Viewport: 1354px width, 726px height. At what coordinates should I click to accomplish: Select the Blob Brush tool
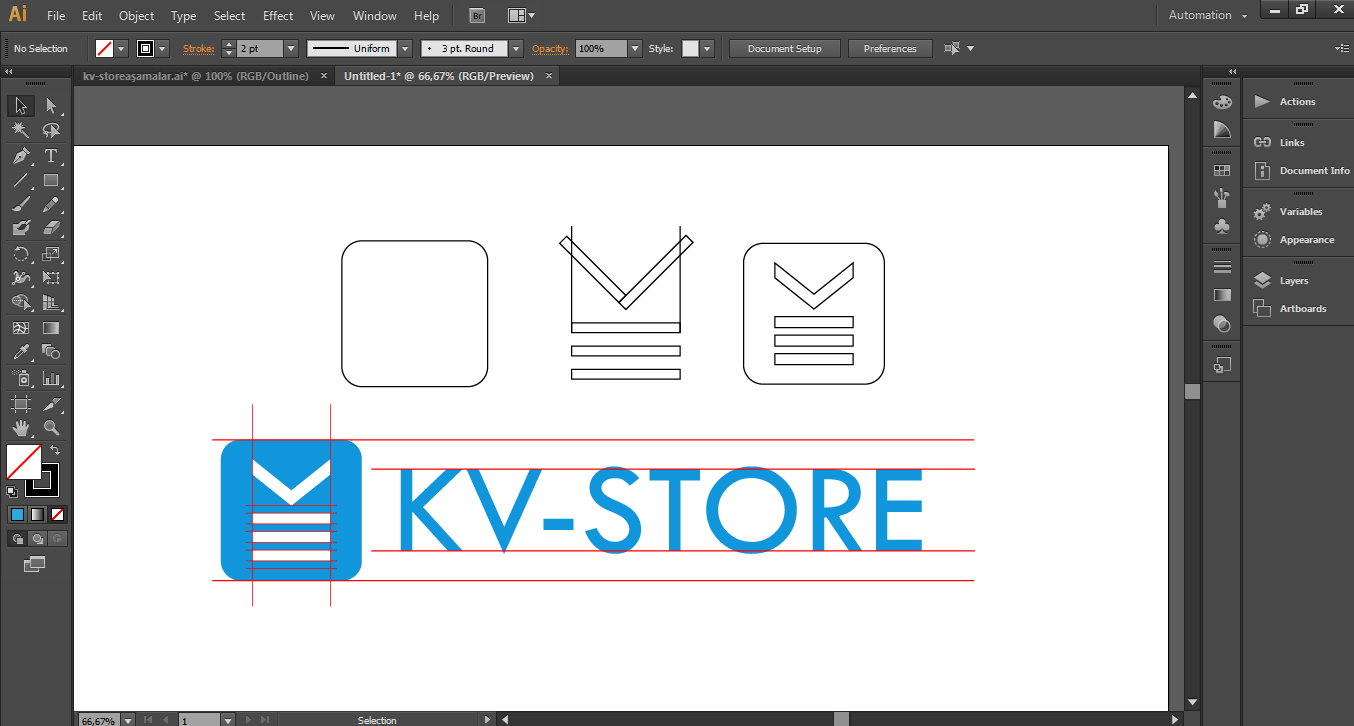pos(20,229)
